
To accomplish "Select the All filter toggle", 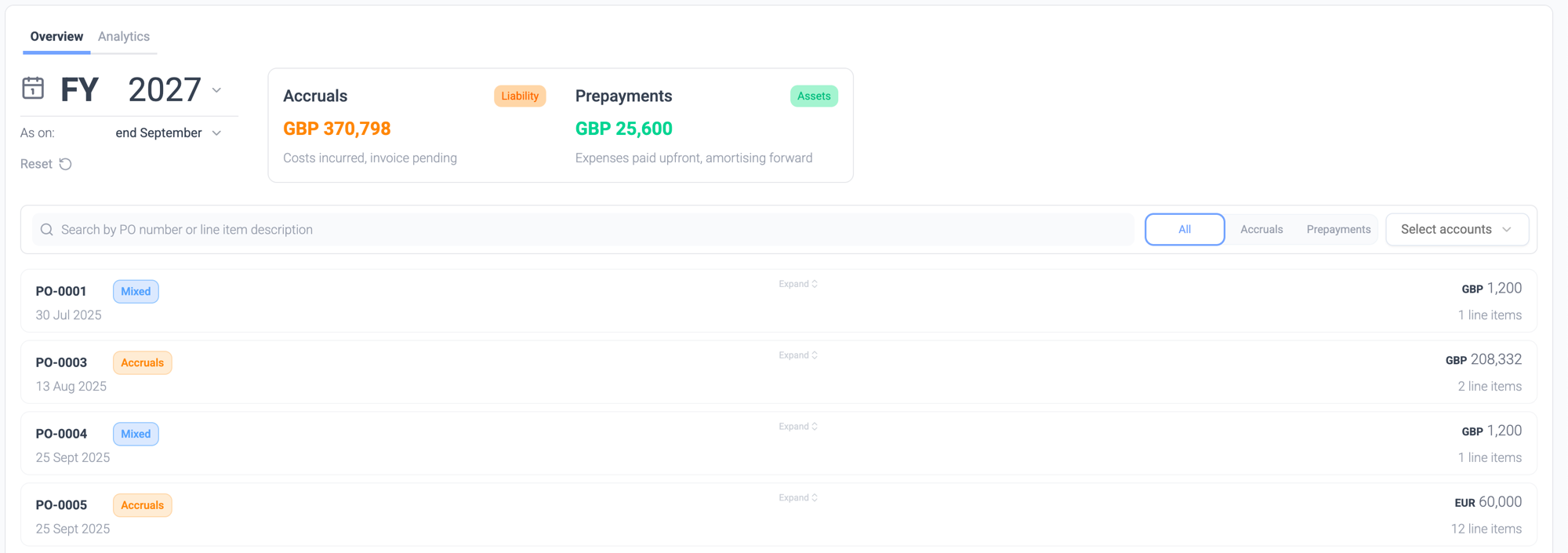I will click(1185, 230).
